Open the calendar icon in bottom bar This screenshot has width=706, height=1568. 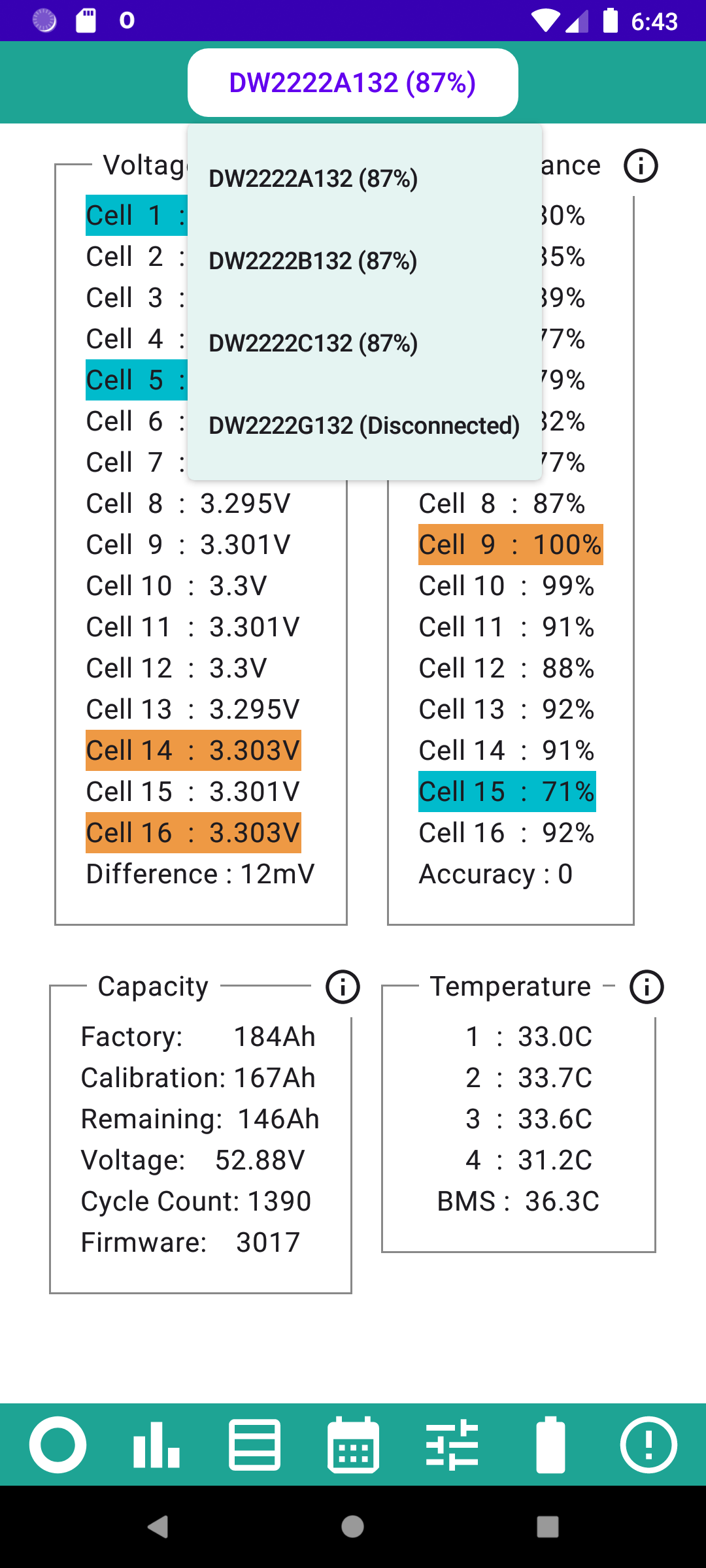353,1445
